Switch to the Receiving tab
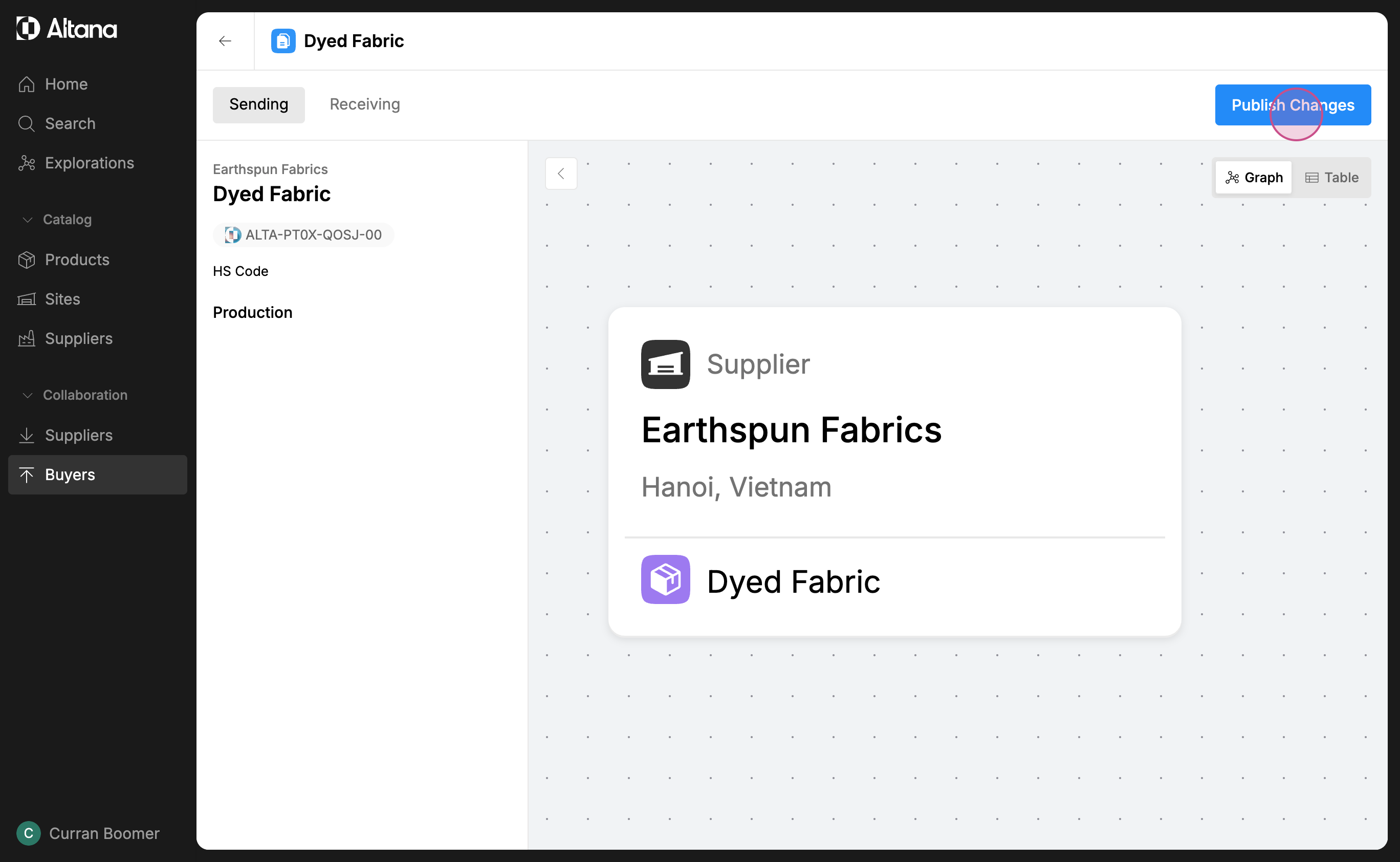Viewport: 1400px width, 862px height. pos(365,104)
